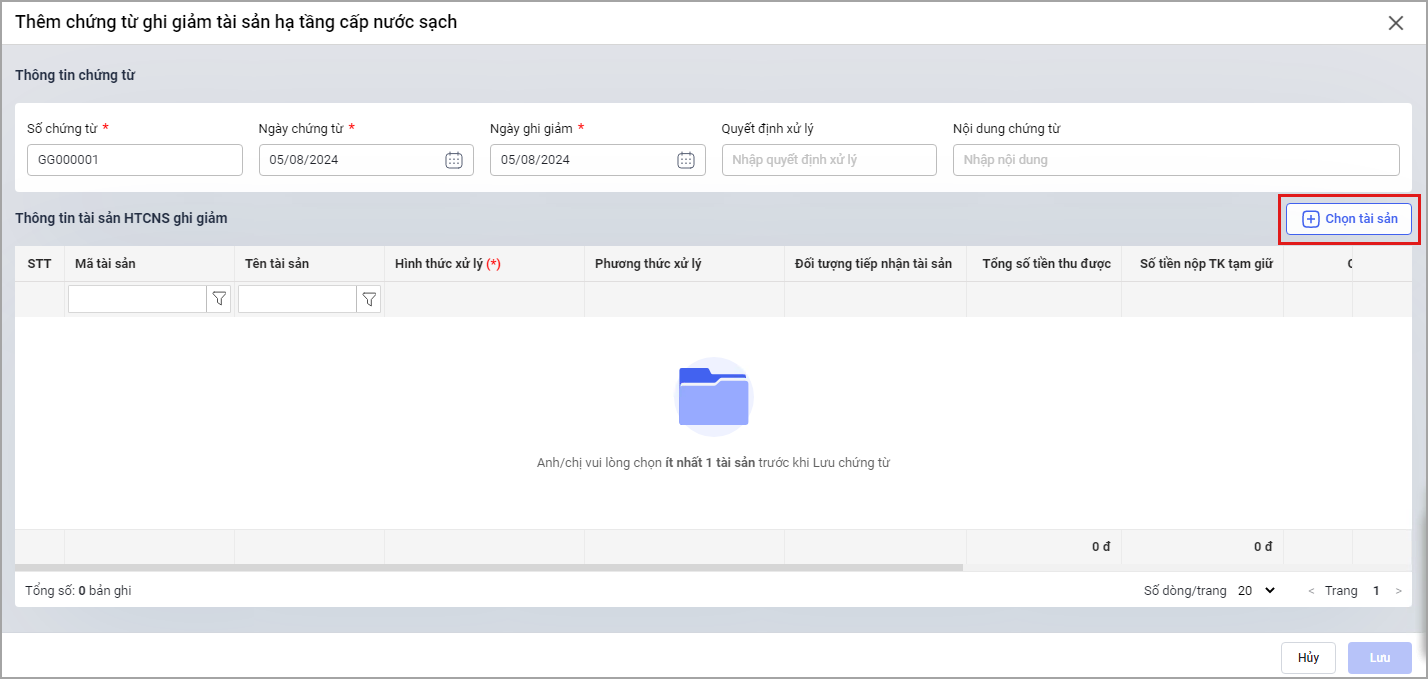Focus the Số chứng từ field
Viewport: 1428px width, 679px height.
point(134,160)
